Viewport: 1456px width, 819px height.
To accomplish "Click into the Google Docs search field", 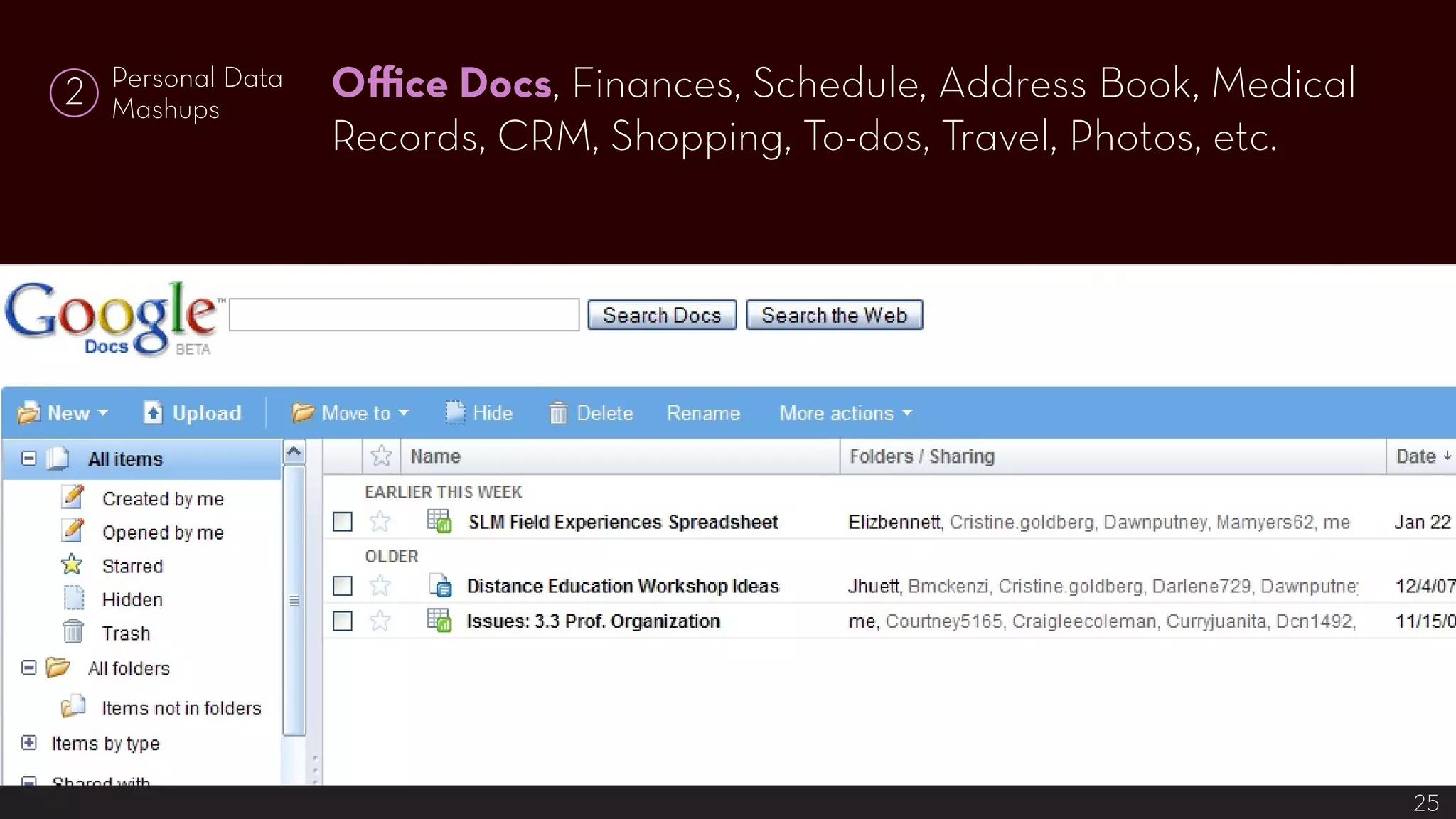I will [x=404, y=315].
